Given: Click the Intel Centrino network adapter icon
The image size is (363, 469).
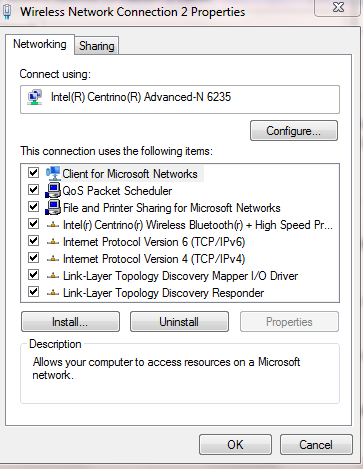Looking at the screenshot, I should (35, 97).
